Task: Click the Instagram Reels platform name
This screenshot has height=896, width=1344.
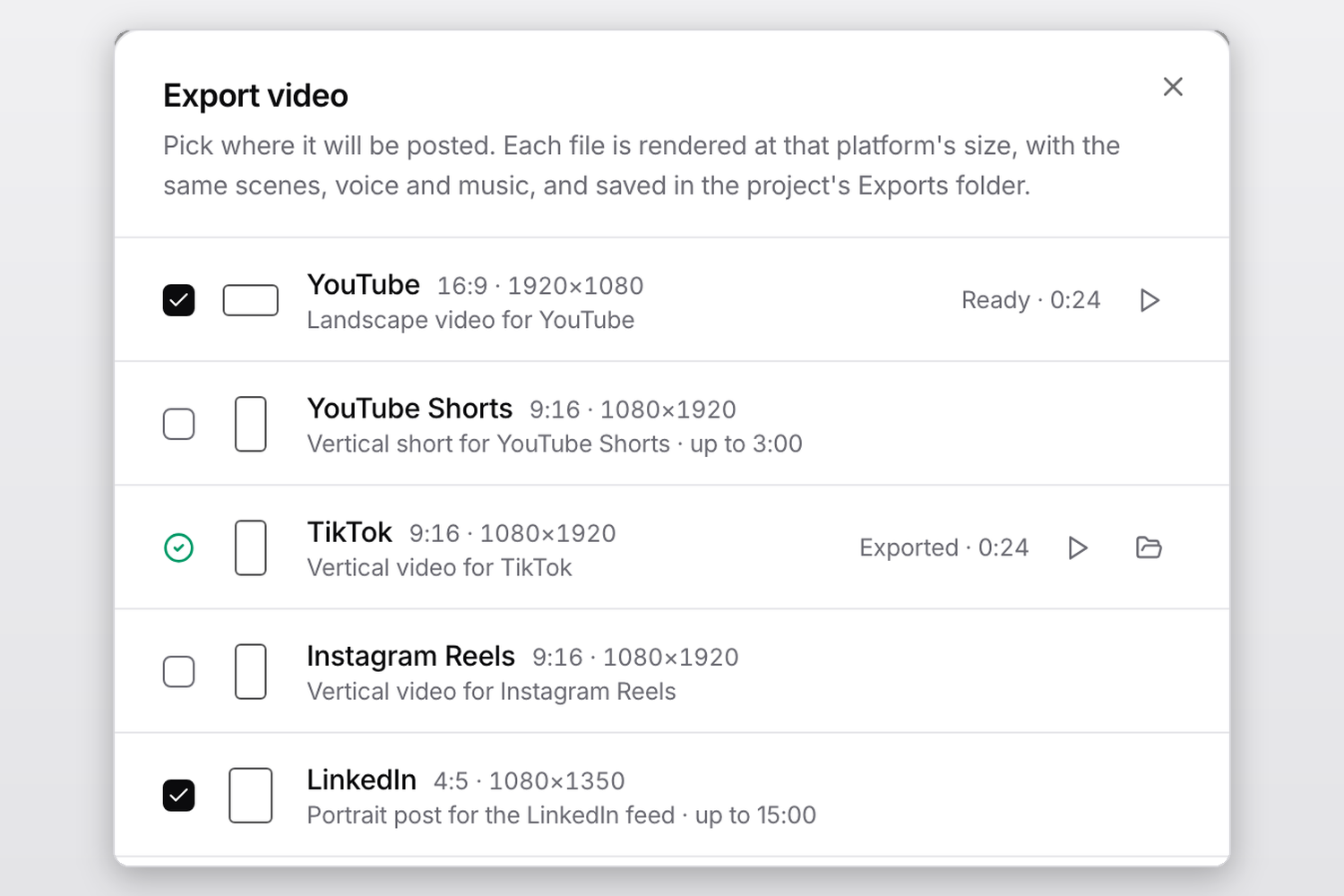Action: 410,656
